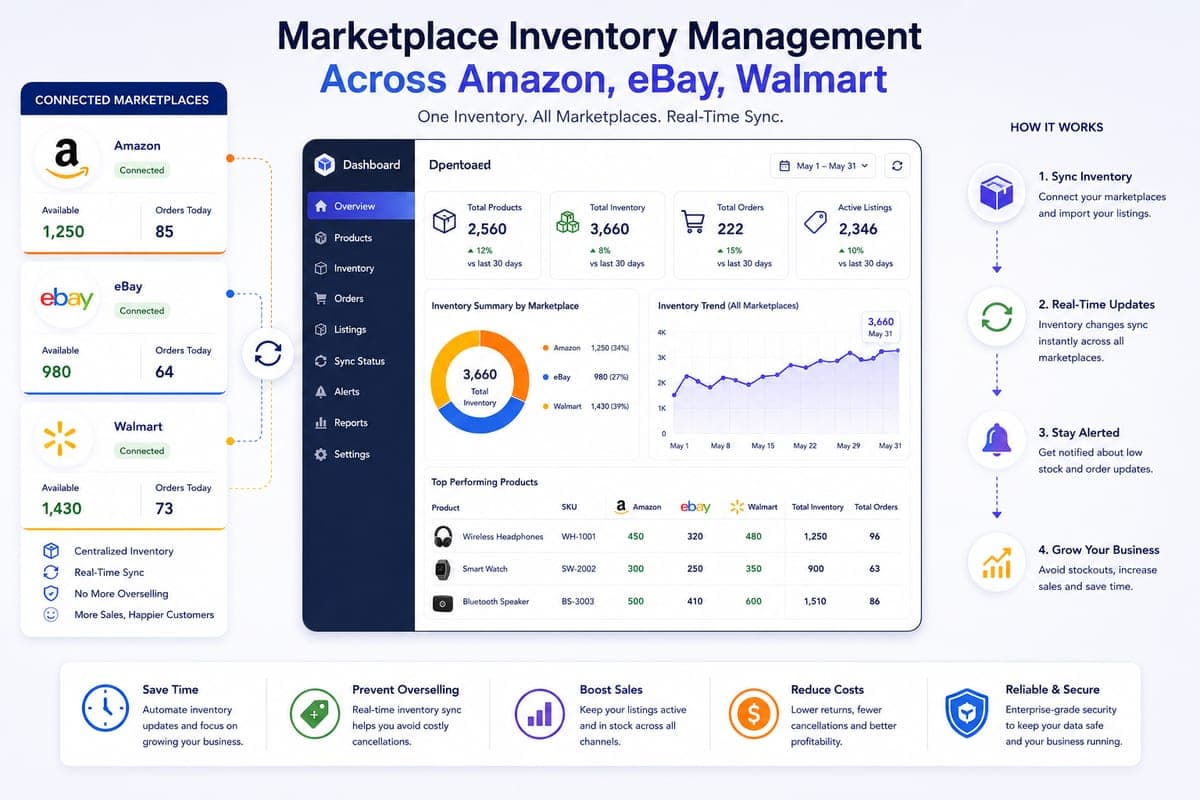
Task: Click the No More Overselling shield icon
Action: pos(51,593)
